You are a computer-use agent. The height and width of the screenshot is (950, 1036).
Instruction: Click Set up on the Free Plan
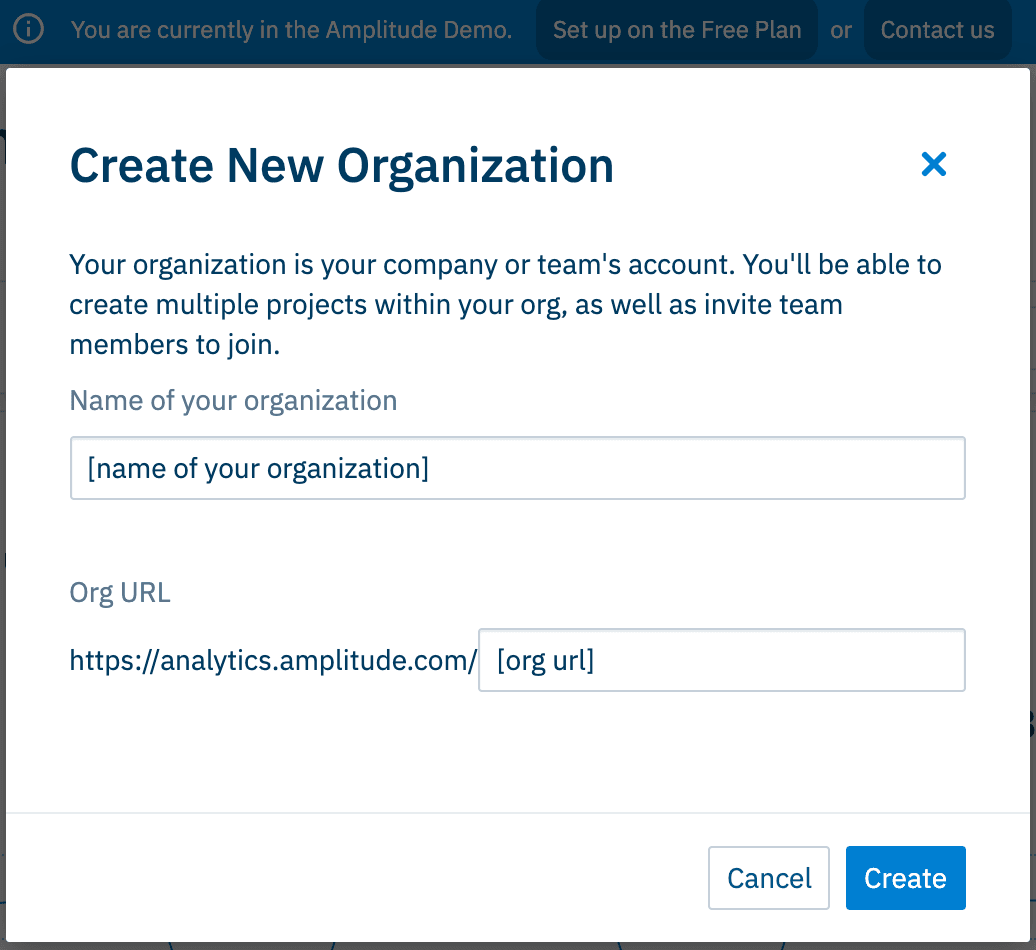(677, 30)
